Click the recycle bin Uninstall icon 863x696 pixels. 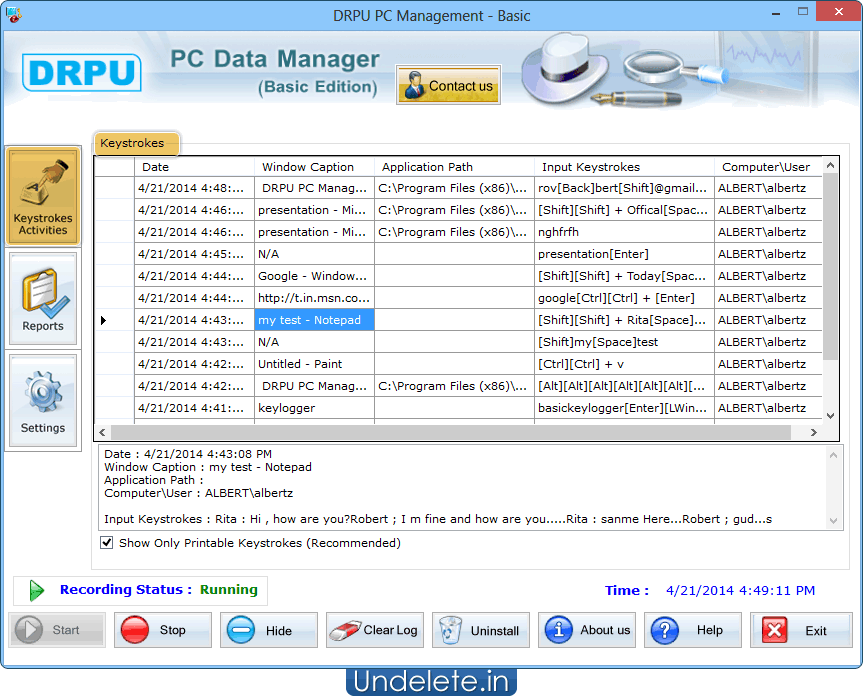pos(450,631)
